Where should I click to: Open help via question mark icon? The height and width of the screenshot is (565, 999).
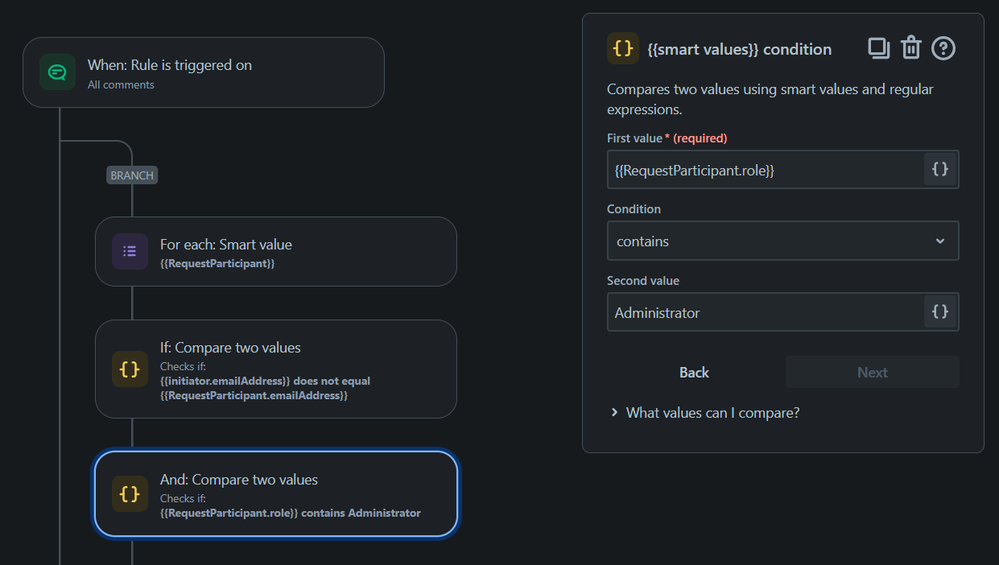coord(943,48)
